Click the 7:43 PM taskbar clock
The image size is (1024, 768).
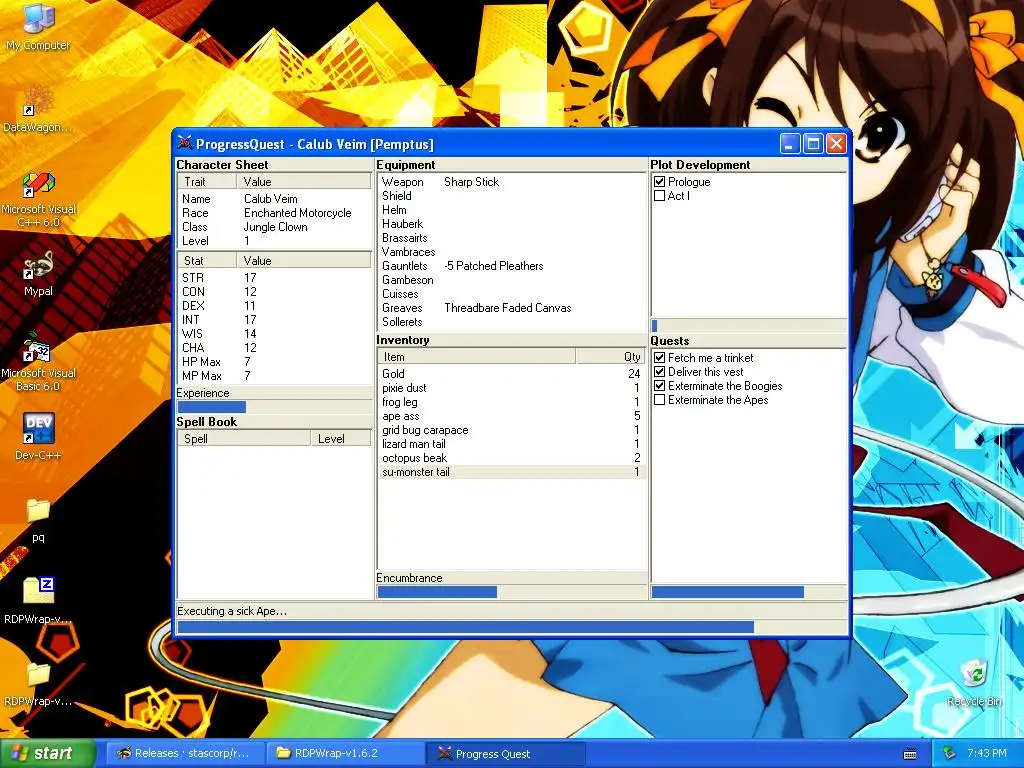(987, 754)
